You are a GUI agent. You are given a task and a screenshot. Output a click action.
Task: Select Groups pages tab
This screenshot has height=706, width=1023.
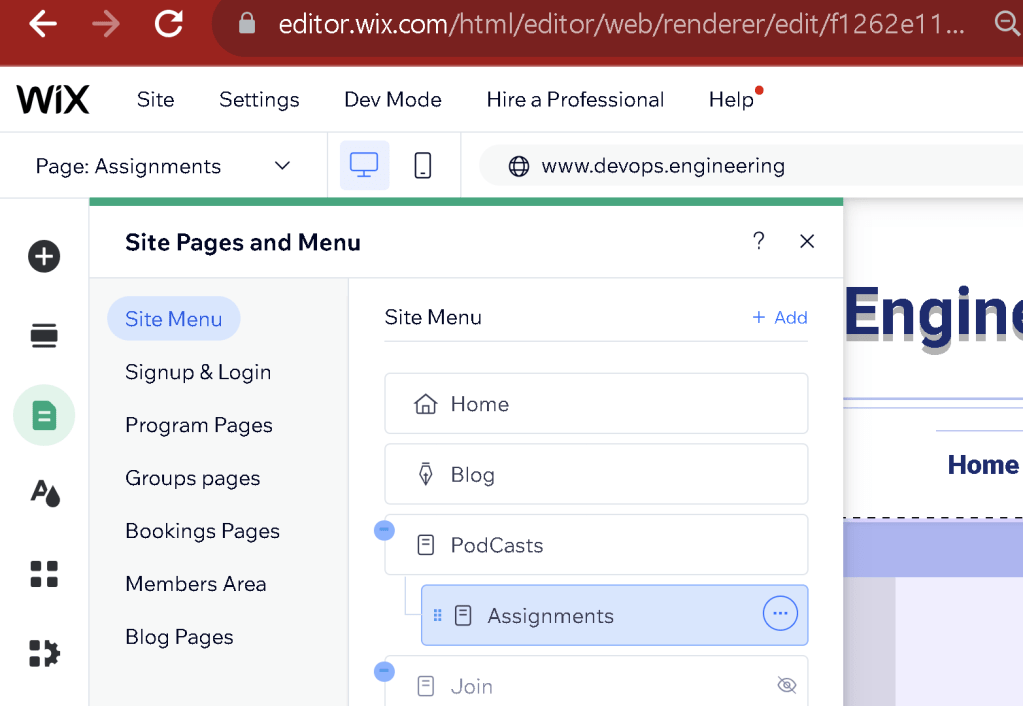click(x=192, y=478)
